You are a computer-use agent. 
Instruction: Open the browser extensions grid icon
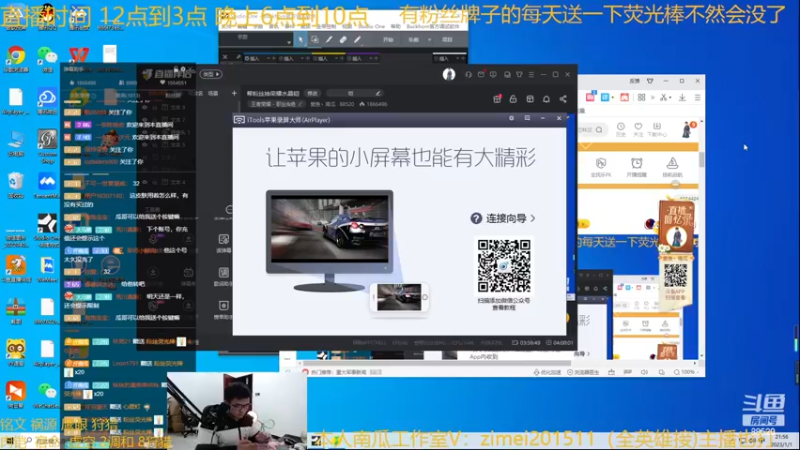(x=641, y=97)
